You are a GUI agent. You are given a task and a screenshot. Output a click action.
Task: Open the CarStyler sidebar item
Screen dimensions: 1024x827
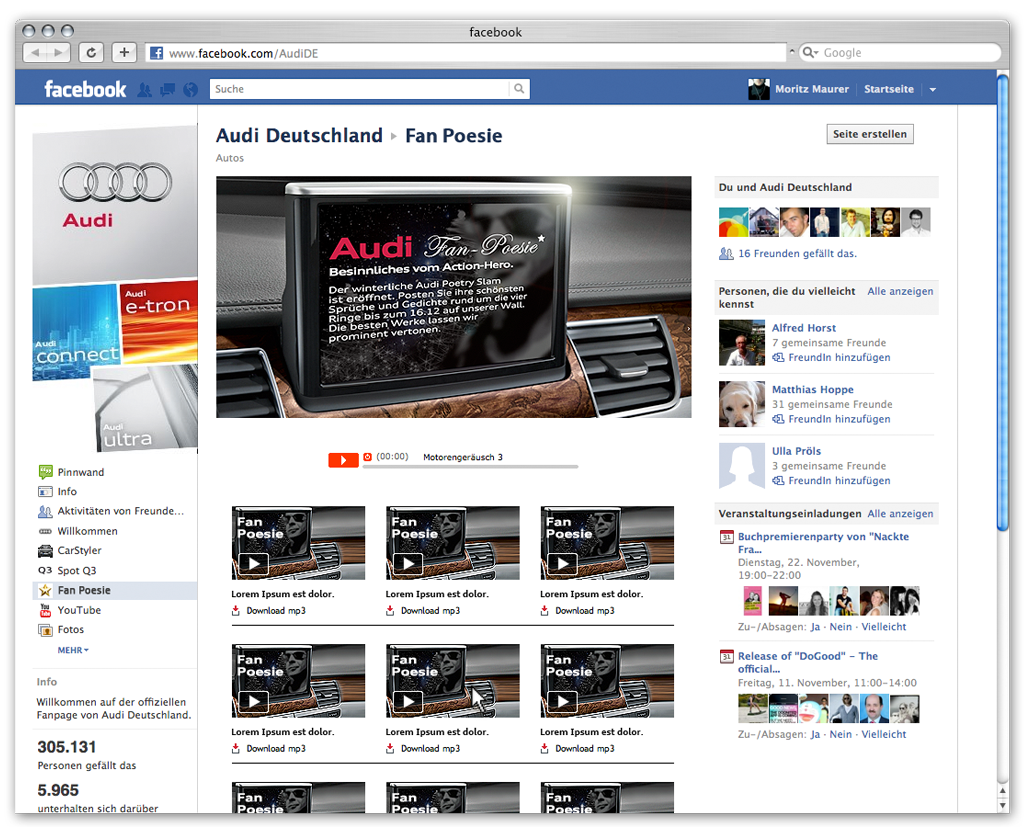(x=79, y=551)
